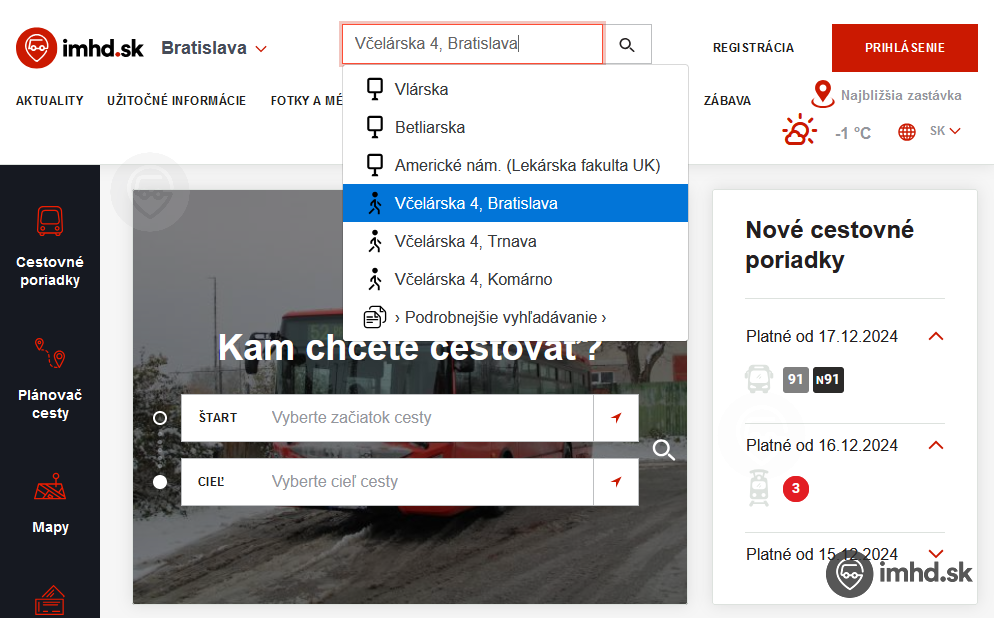Click the imhd.sk logo
The width and height of the screenshot is (994, 618).
point(80,48)
